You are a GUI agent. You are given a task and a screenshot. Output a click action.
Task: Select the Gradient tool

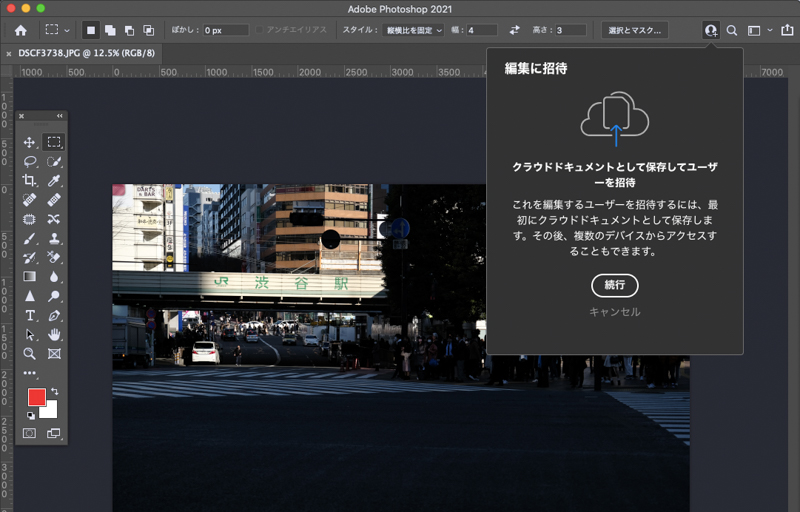[x=30, y=277]
